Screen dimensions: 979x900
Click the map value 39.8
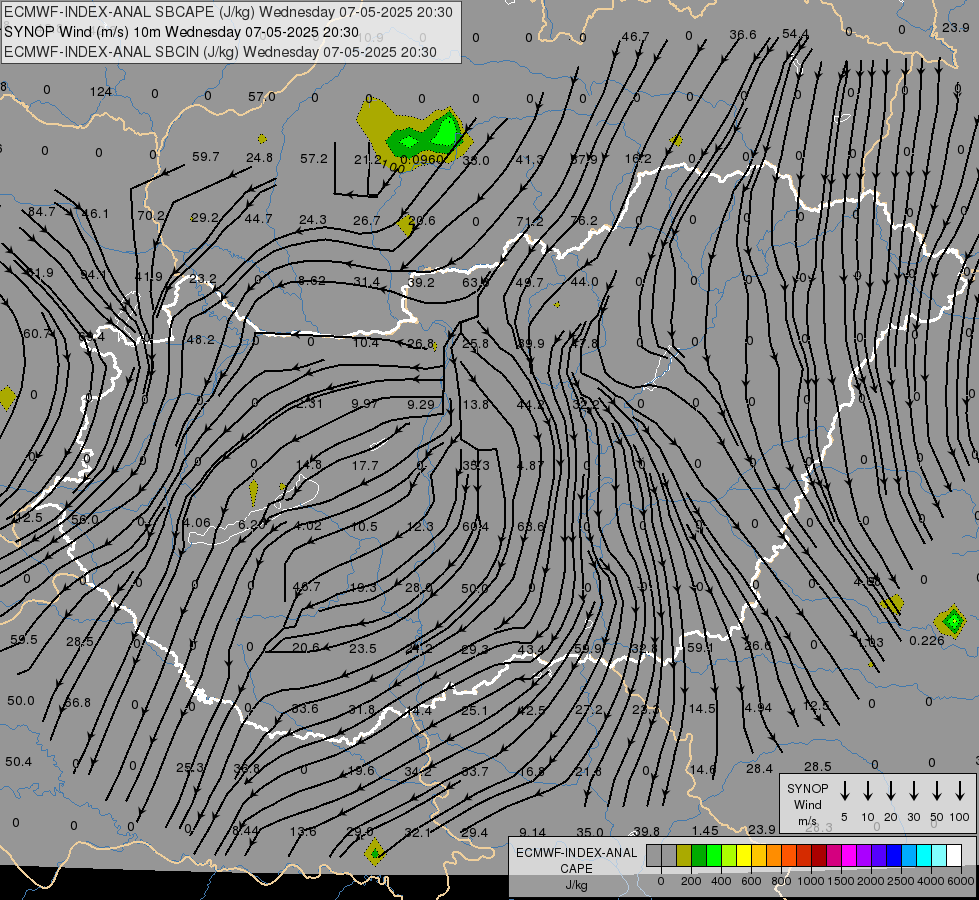click(646, 831)
